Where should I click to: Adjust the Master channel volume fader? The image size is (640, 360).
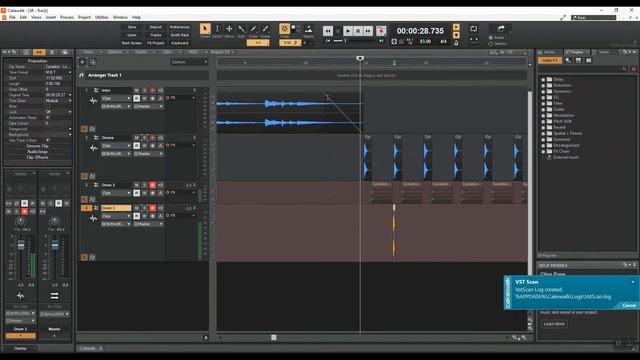(x=55, y=245)
